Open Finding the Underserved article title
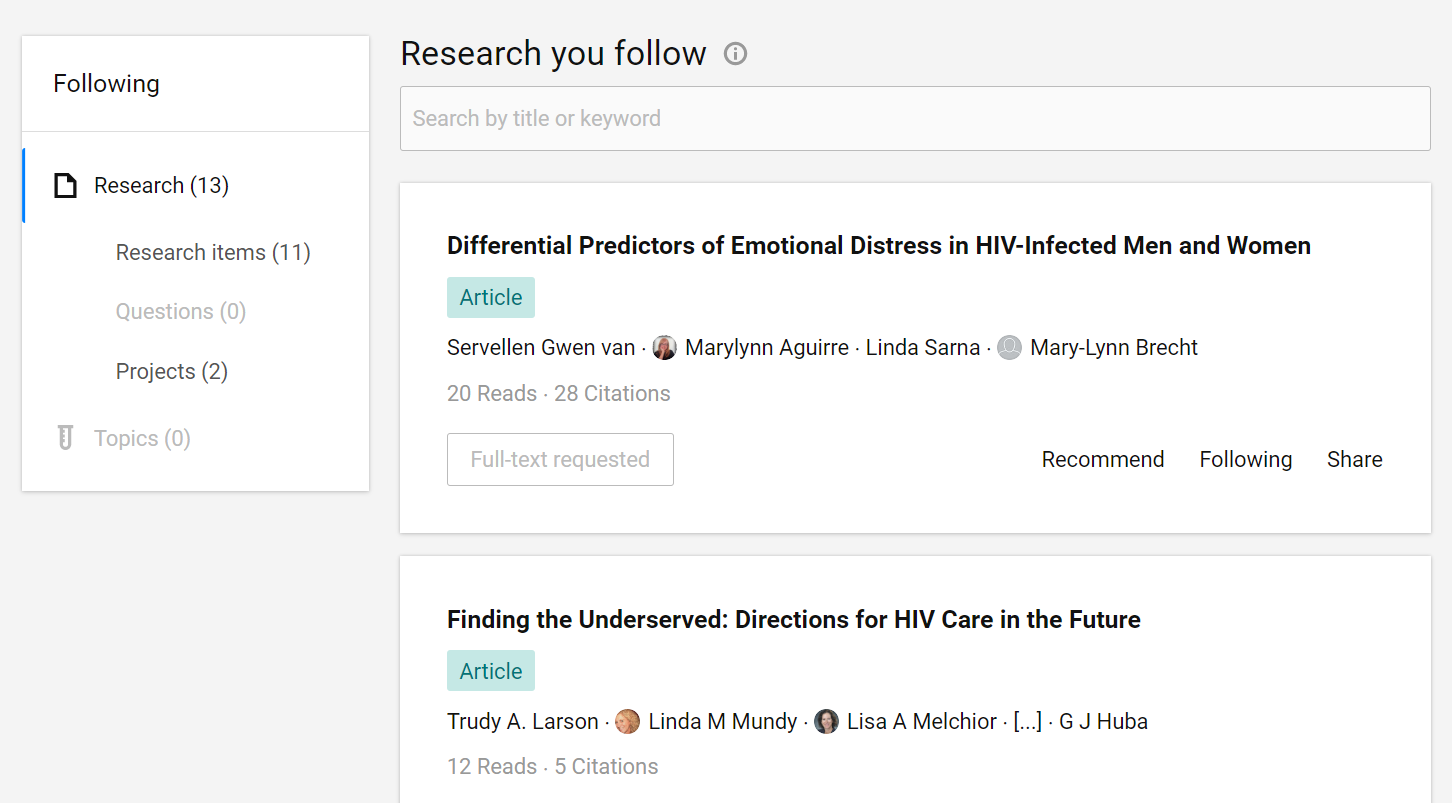 click(x=793, y=620)
